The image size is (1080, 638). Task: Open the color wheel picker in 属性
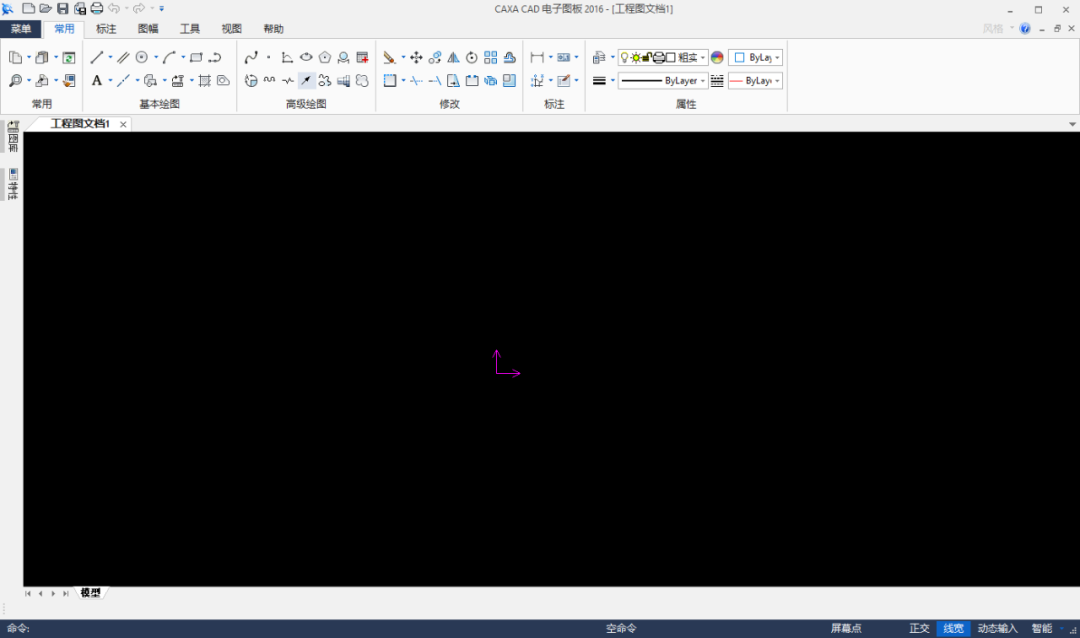717,58
